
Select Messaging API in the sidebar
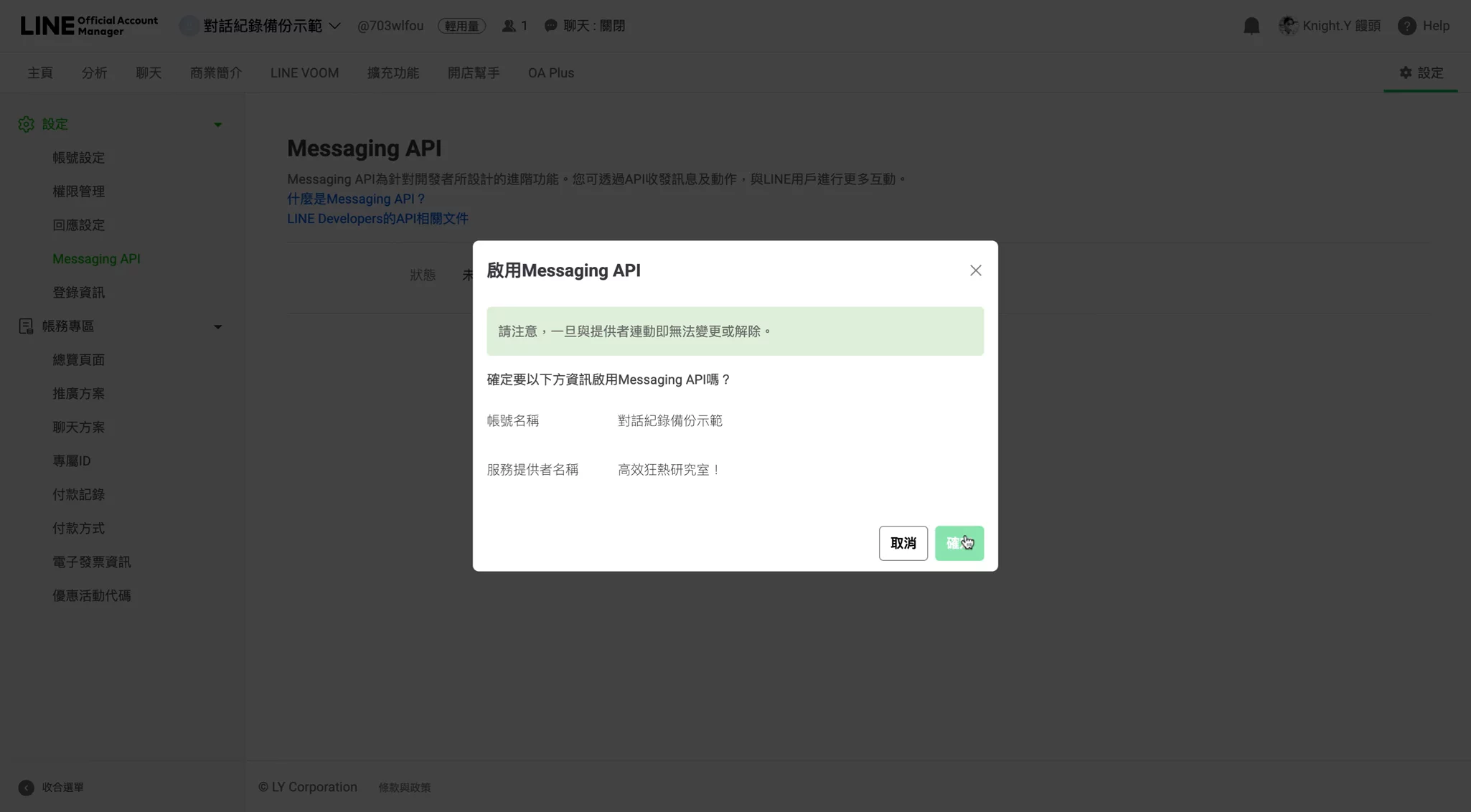click(96, 259)
